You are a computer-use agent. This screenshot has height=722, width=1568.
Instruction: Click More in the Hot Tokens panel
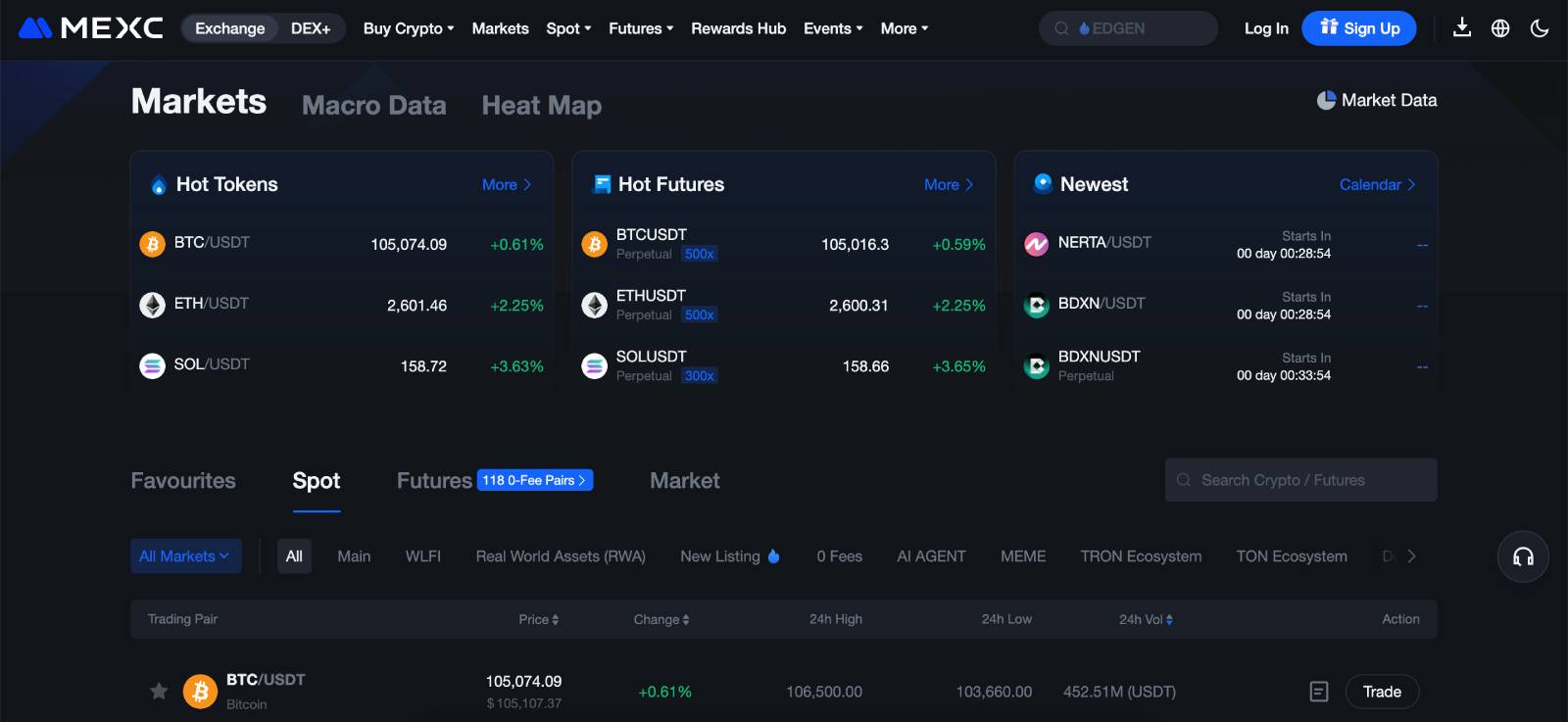click(x=507, y=184)
